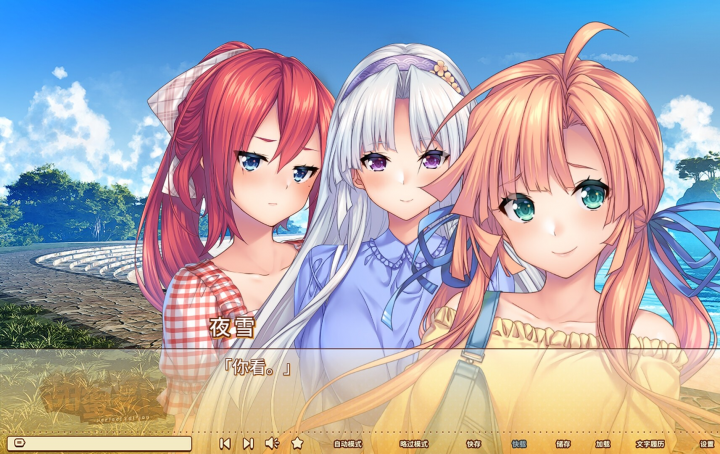Toggle 自动模式 auto mode
720x454 pixels.
pos(347,443)
